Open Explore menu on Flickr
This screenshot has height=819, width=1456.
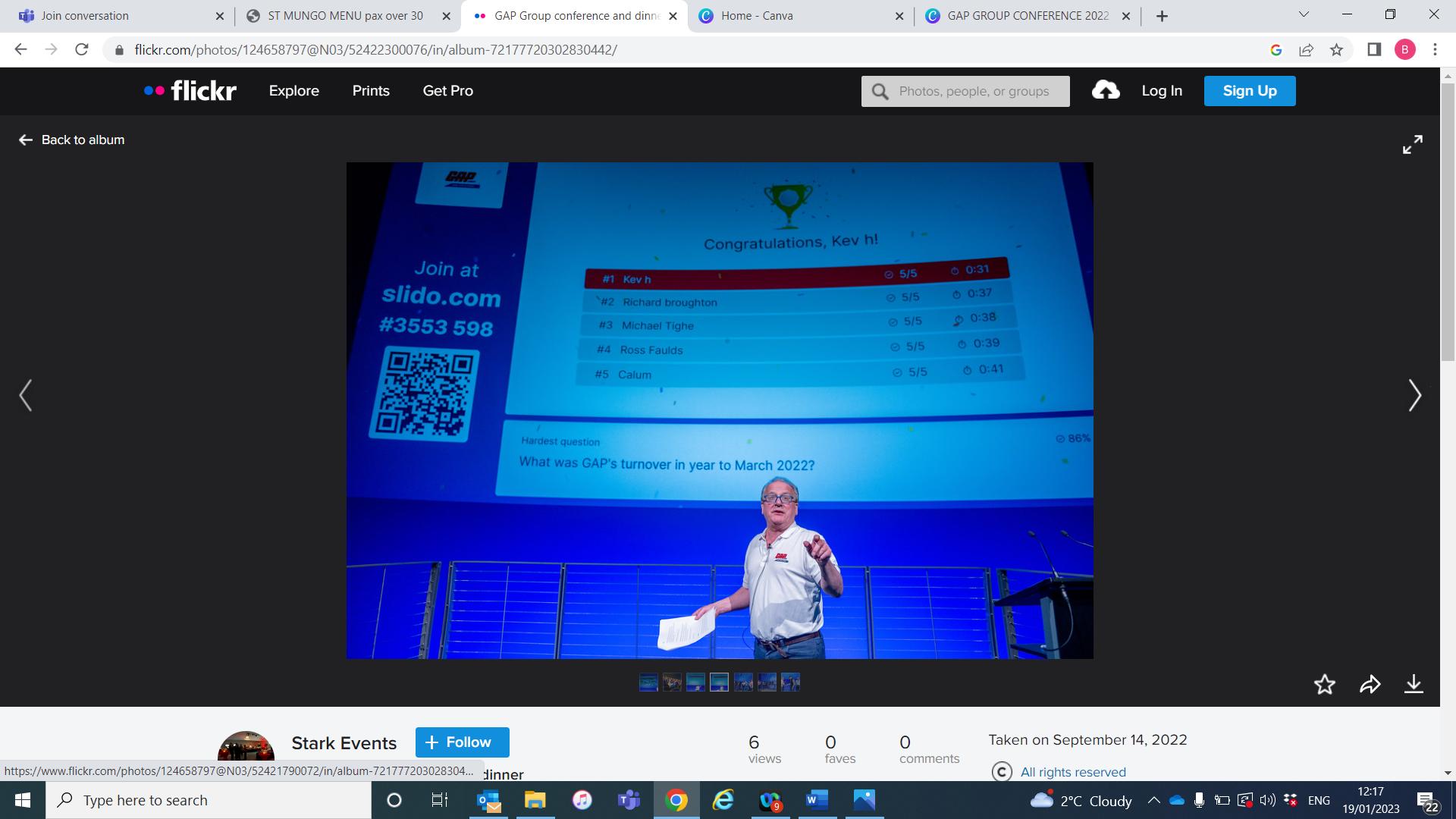[x=293, y=91]
